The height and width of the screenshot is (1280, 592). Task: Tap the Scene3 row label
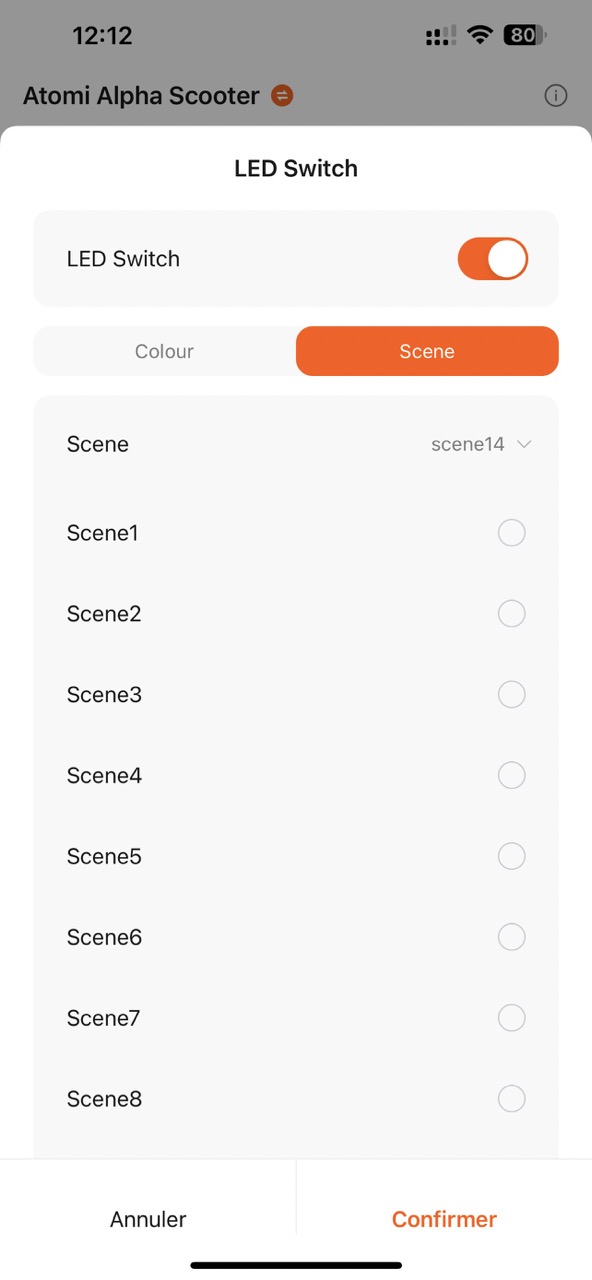(x=104, y=694)
